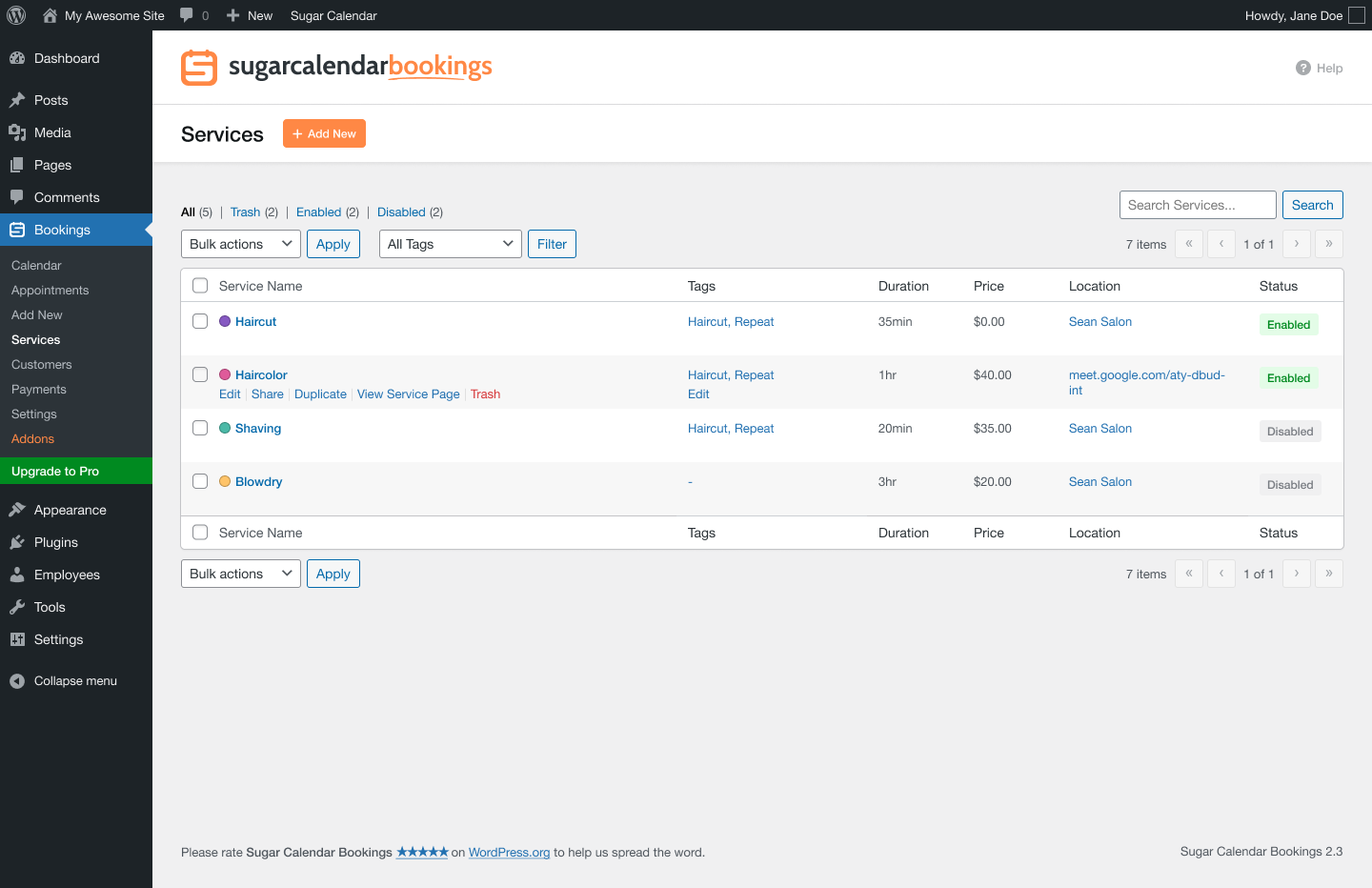Screen dimensions: 1372x888
Task: Click the purple color dot for Haircut
Action: 225,321
